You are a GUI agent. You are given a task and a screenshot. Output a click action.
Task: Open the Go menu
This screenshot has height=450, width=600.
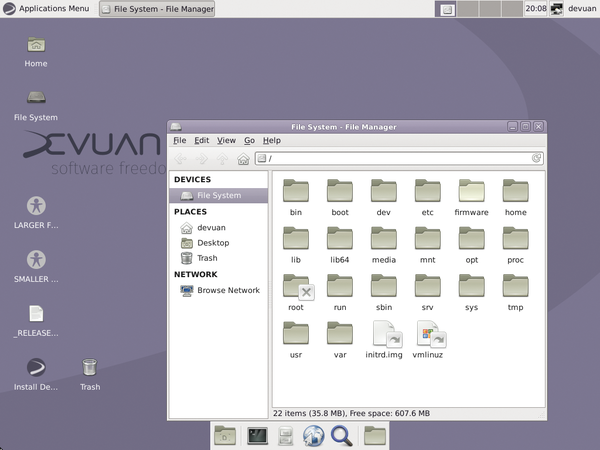coord(249,140)
